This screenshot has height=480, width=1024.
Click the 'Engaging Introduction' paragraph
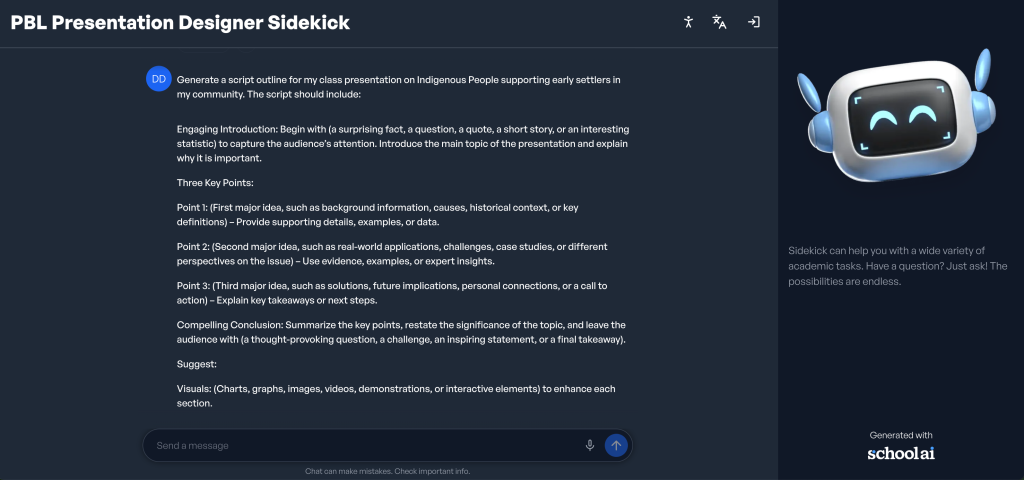402,144
